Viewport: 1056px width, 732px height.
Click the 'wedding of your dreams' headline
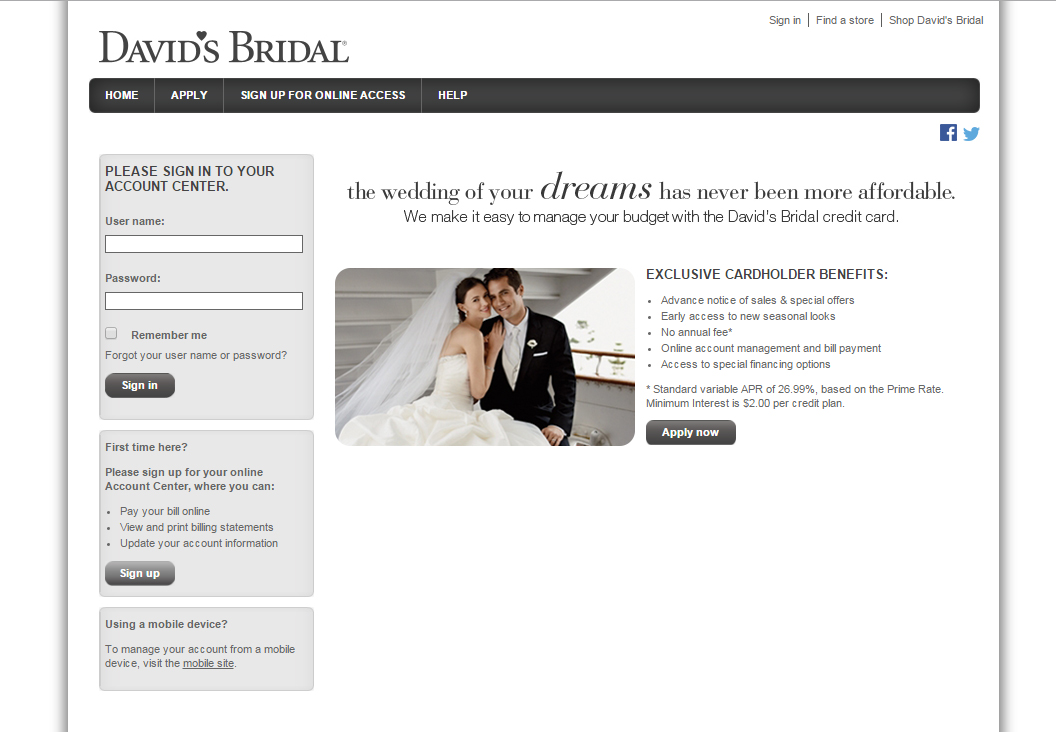point(651,188)
